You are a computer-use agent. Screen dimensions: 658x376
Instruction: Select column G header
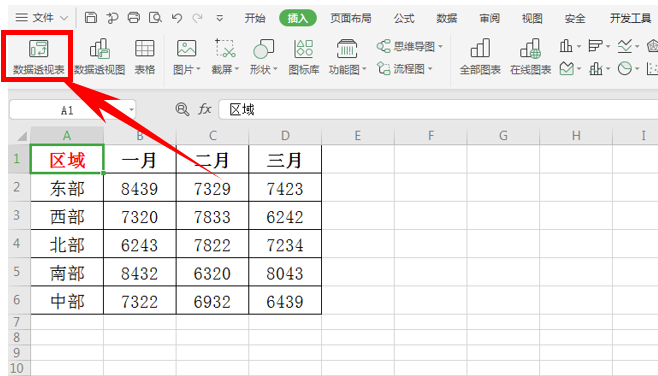pyautogui.click(x=503, y=136)
